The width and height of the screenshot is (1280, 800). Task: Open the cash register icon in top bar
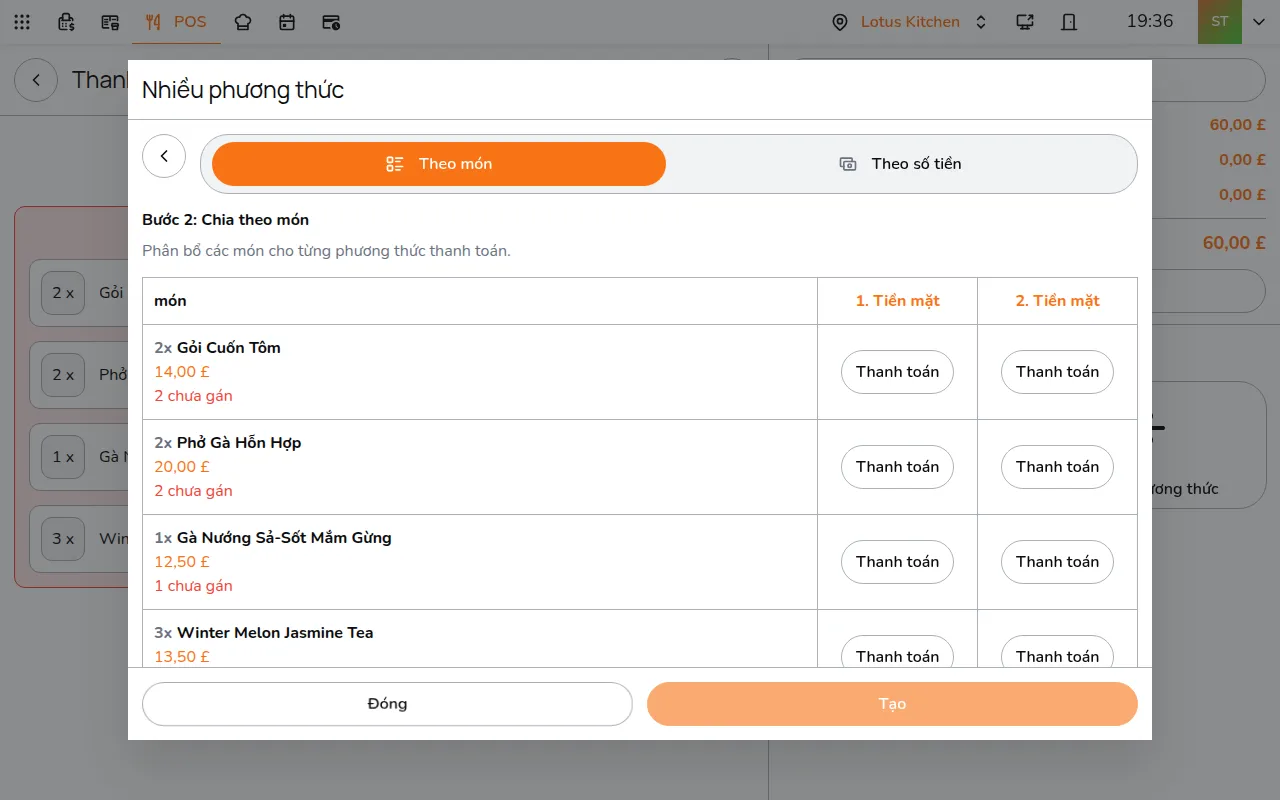pyautogui.click(x=66, y=22)
